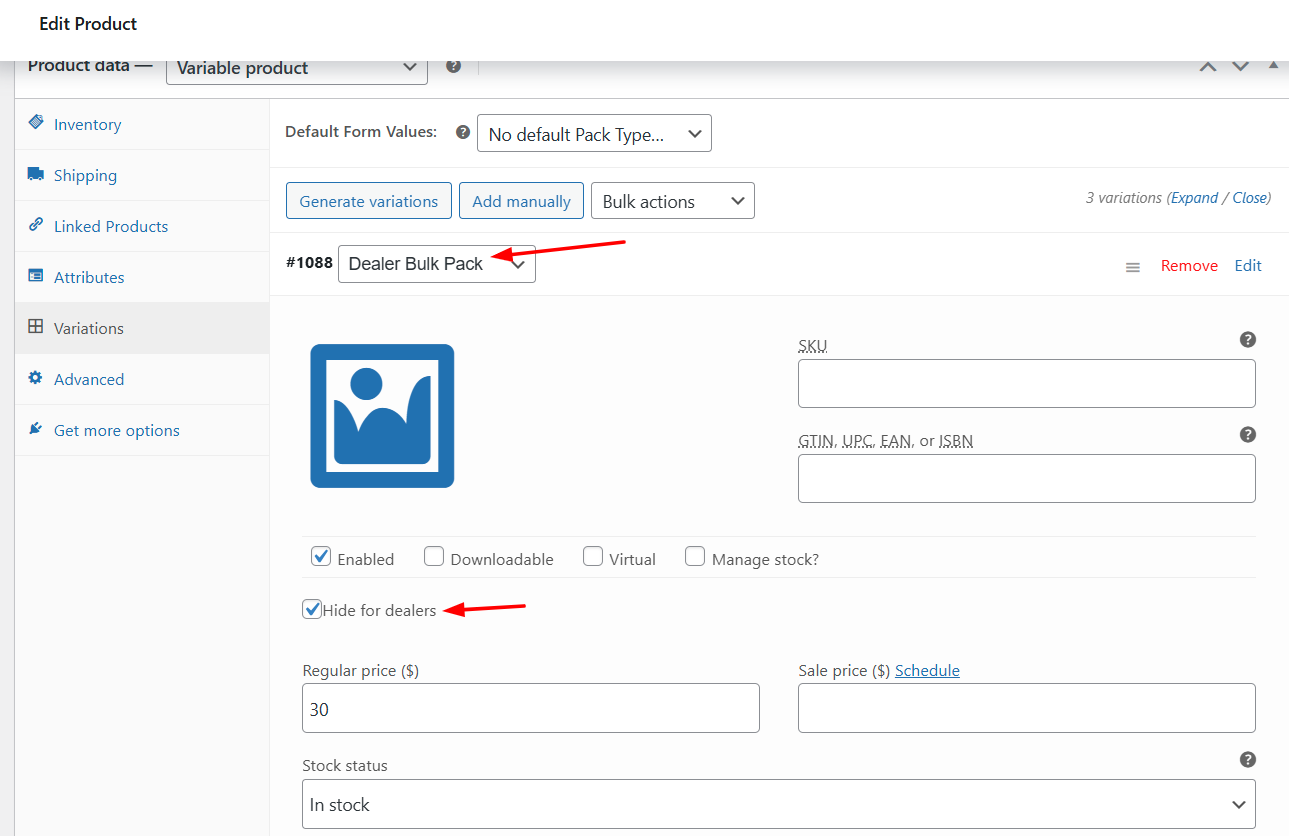Open the Bulk actions dropdown

673,201
